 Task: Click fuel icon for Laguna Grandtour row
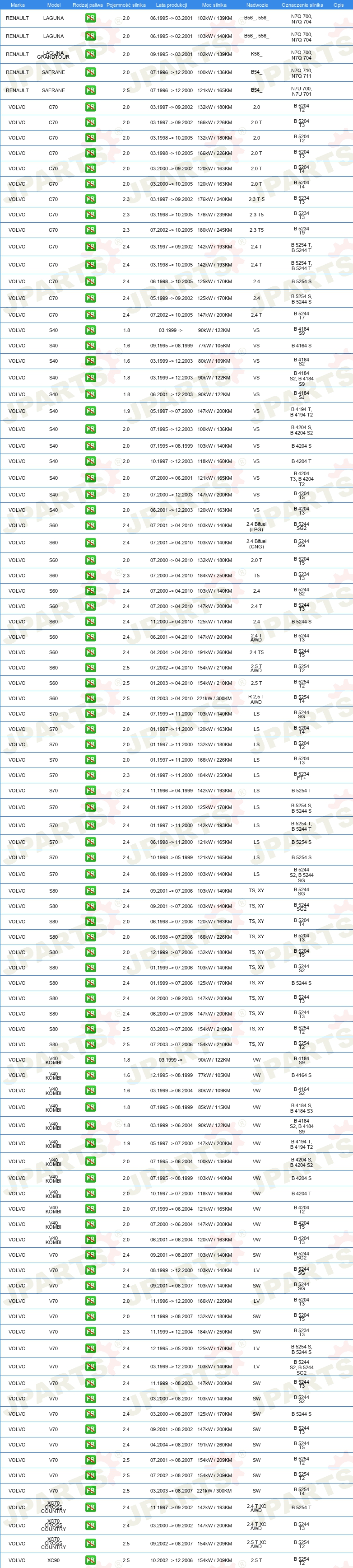90,54
